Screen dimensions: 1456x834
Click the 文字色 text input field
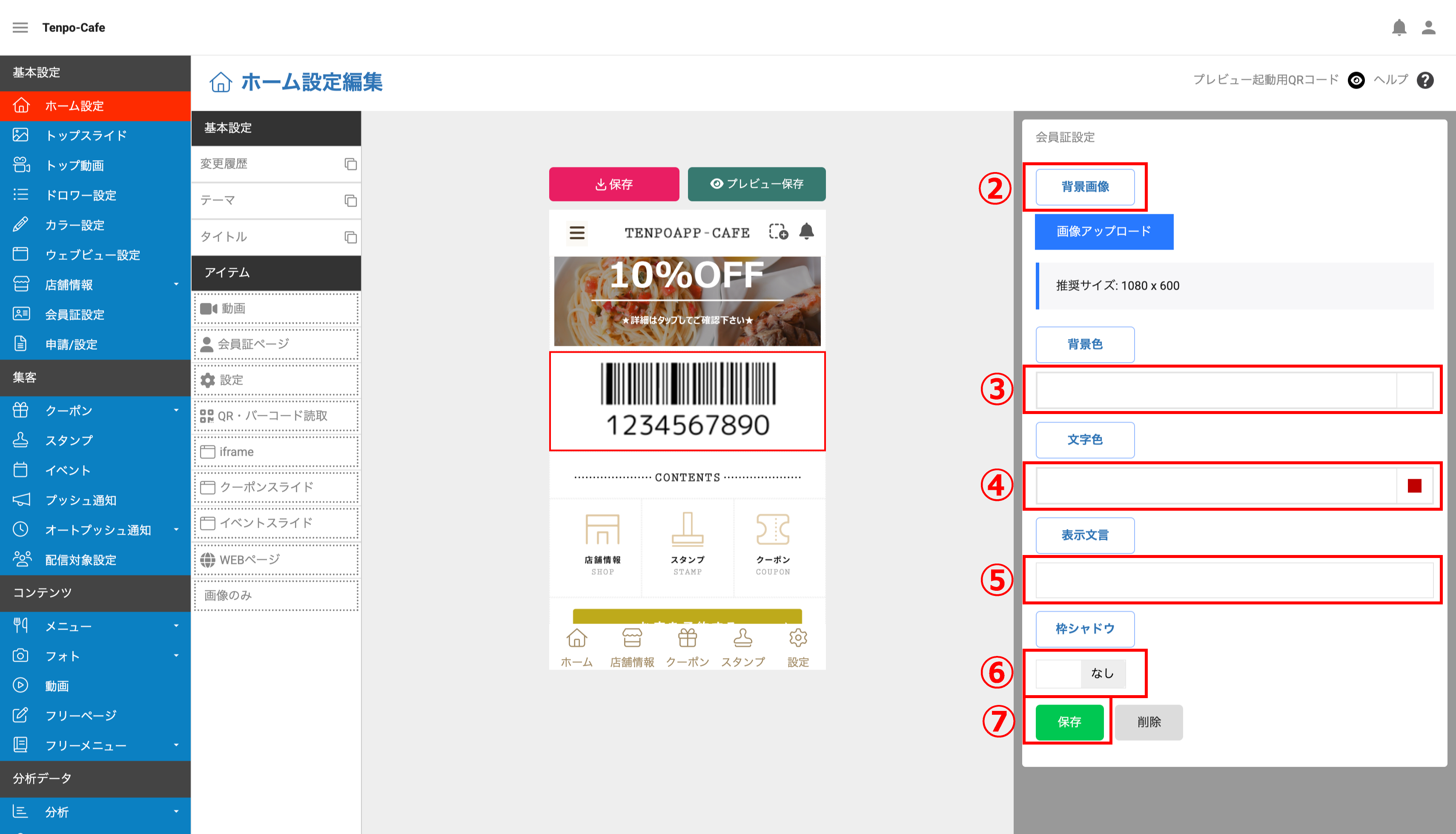click(1216, 486)
